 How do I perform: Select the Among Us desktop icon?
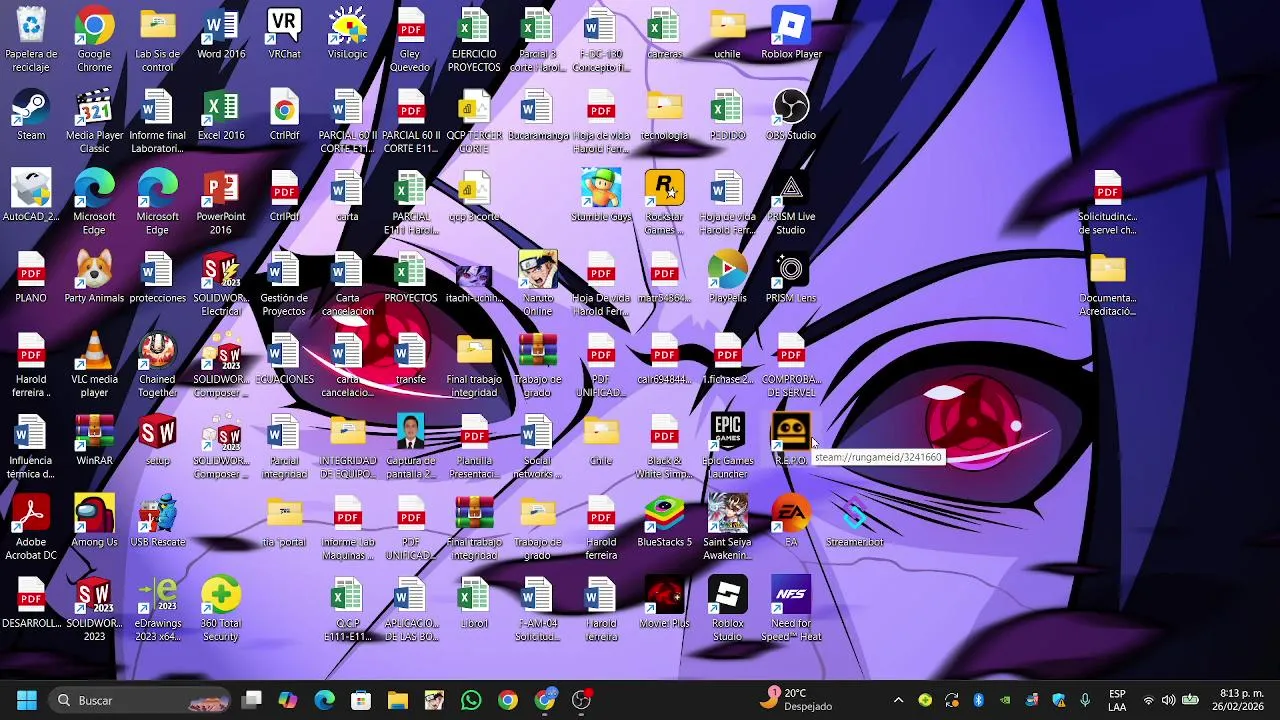(94, 521)
